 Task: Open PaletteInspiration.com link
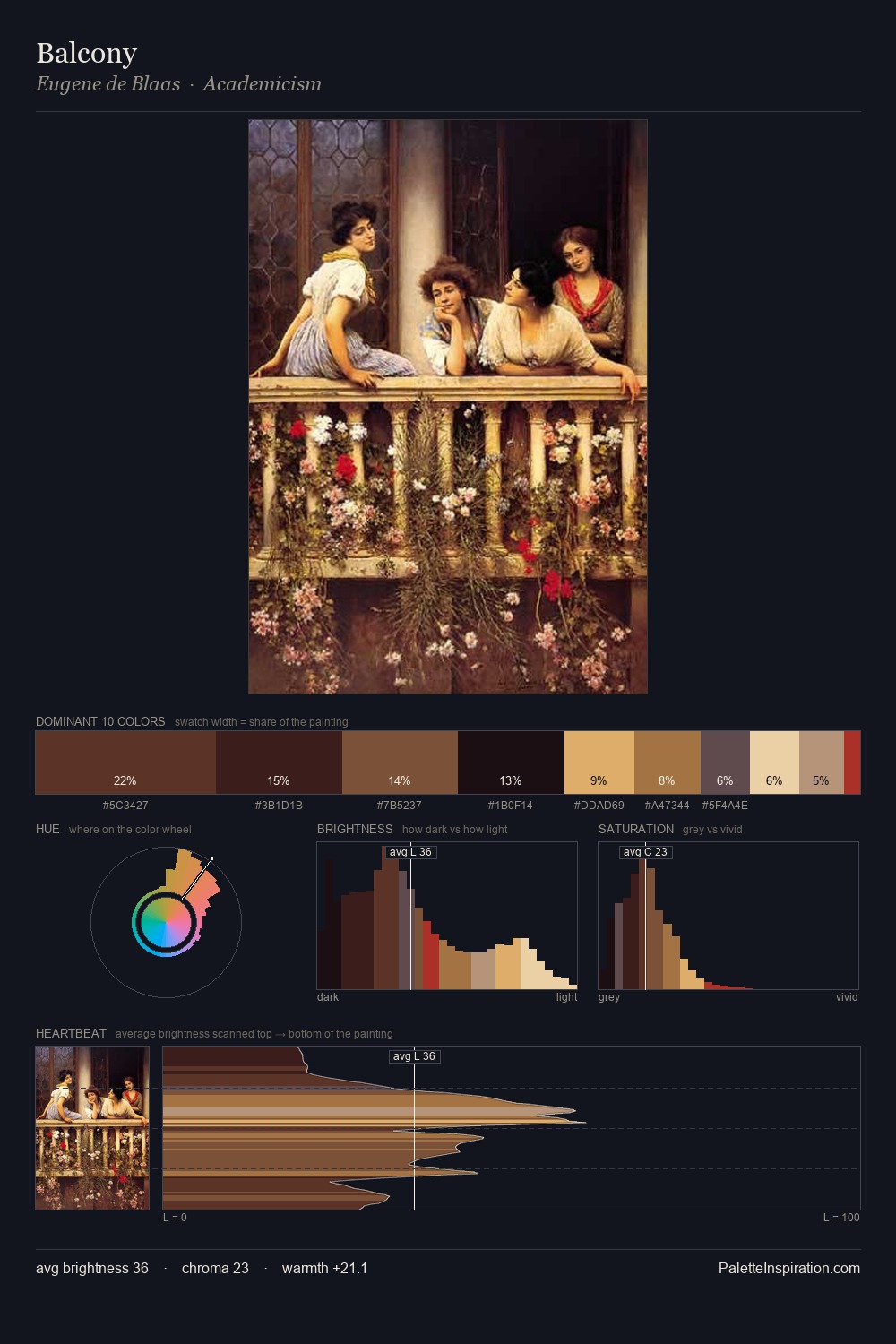tap(789, 1268)
